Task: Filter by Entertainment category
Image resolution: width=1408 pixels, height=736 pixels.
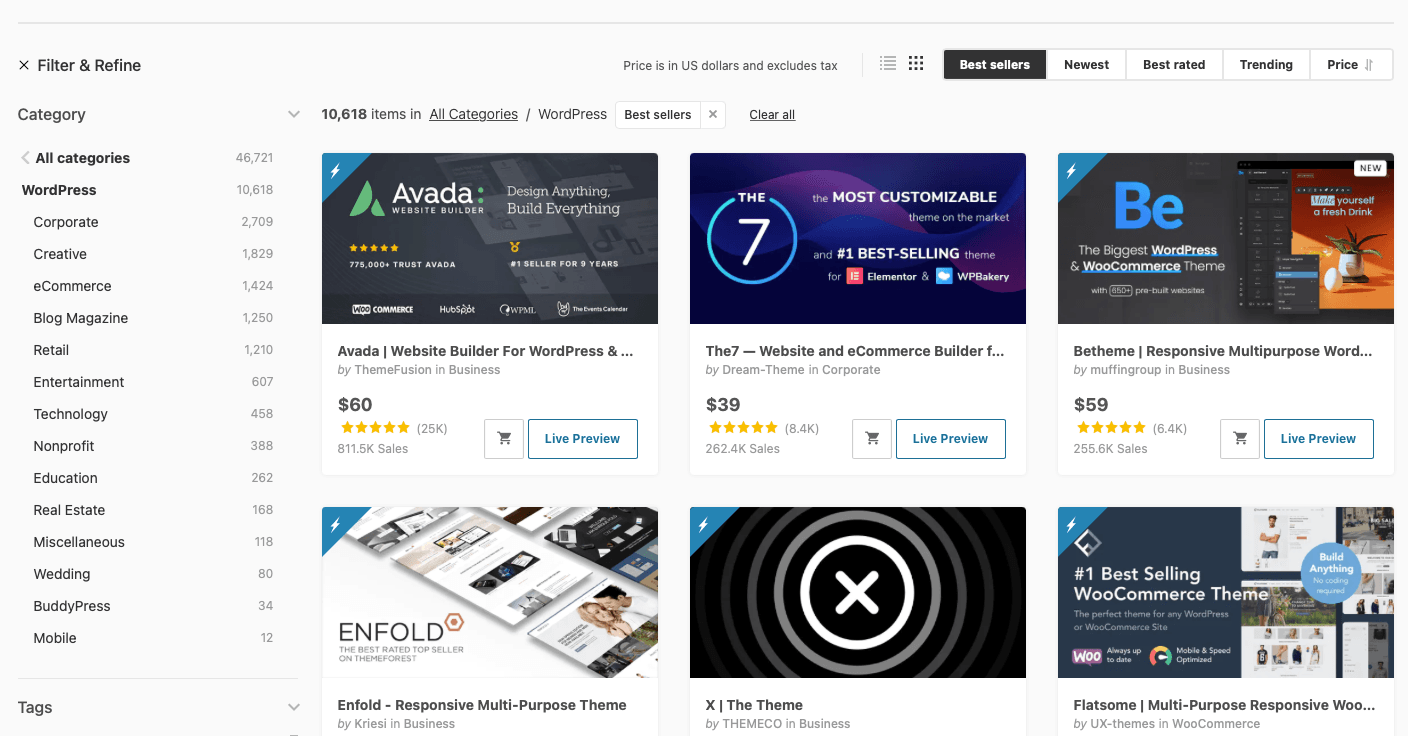Action: [79, 382]
